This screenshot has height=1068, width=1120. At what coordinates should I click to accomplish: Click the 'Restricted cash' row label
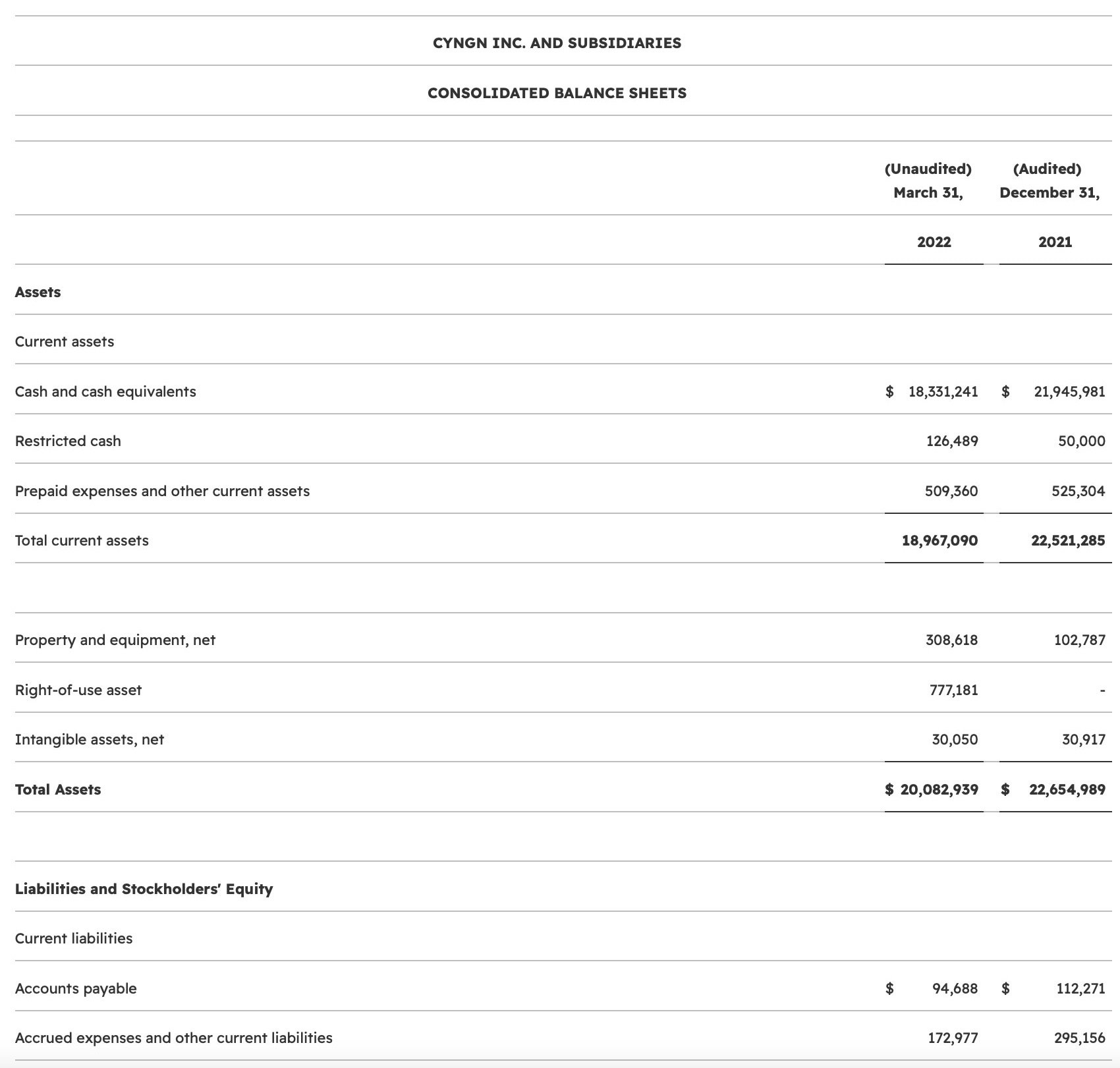[68, 441]
